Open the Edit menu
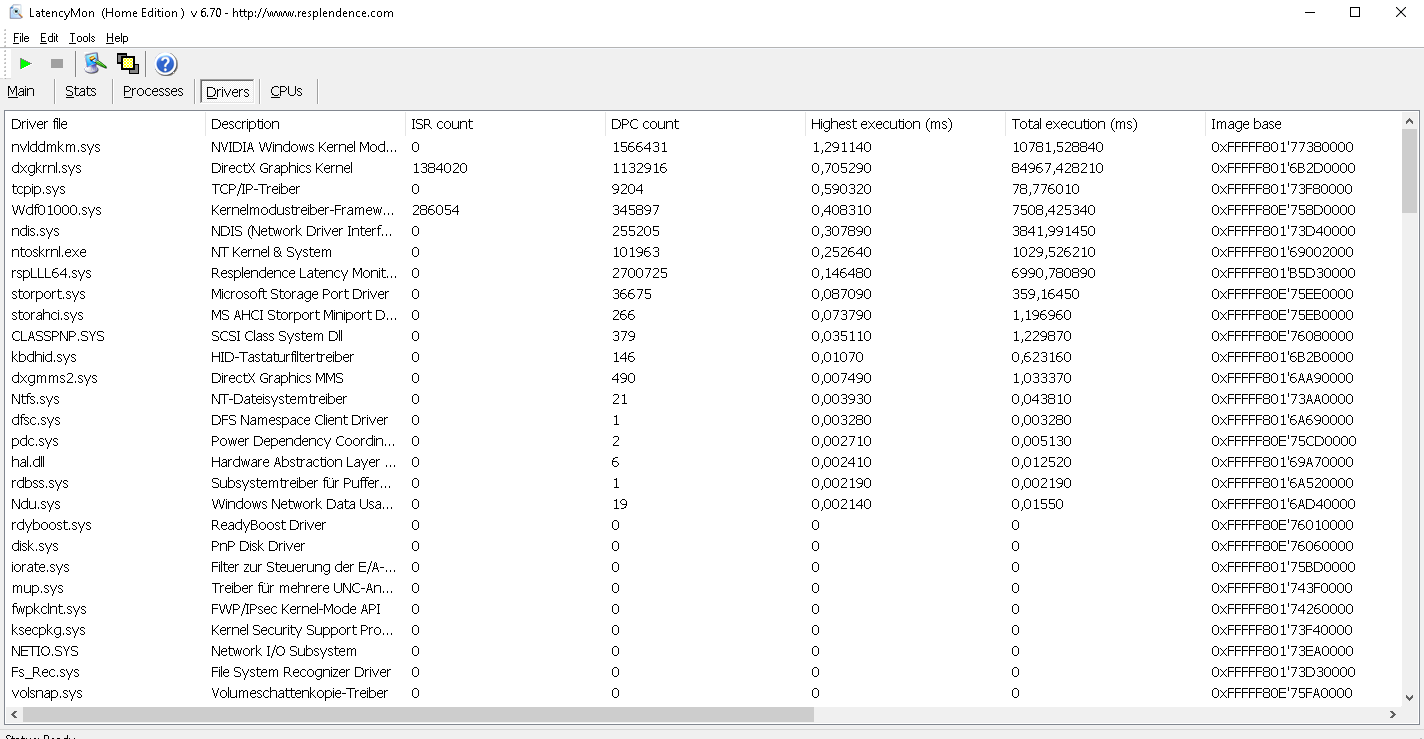This screenshot has height=739, width=1424. click(49, 38)
